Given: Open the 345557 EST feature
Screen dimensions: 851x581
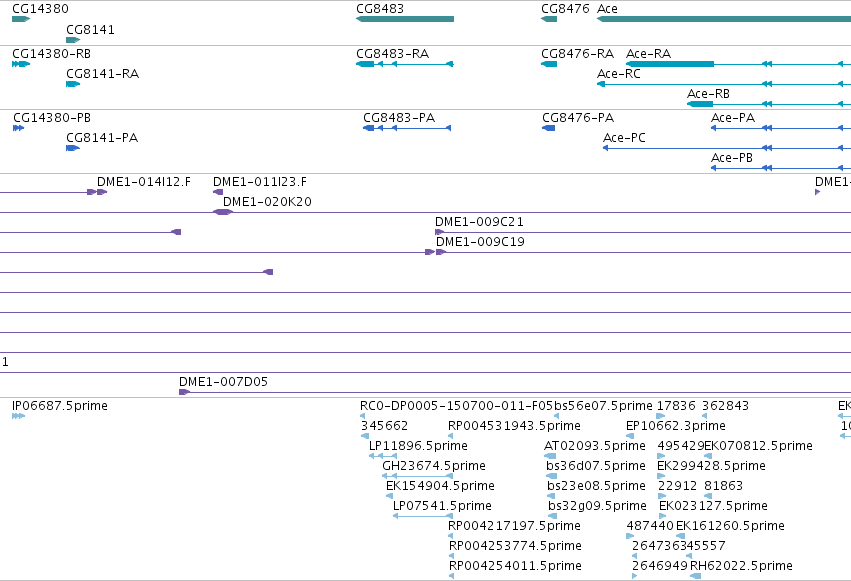Looking at the screenshot, I should point(690,557).
